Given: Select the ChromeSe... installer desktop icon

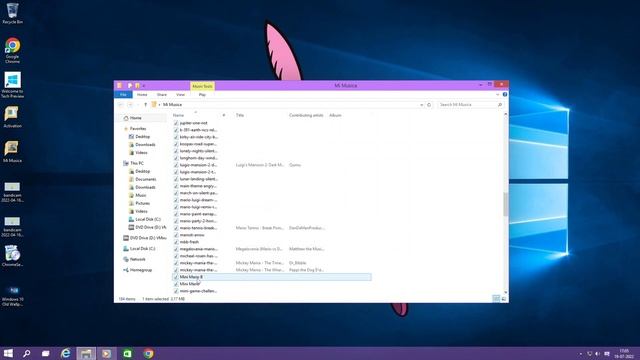Looking at the screenshot, I should [x=12, y=256].
